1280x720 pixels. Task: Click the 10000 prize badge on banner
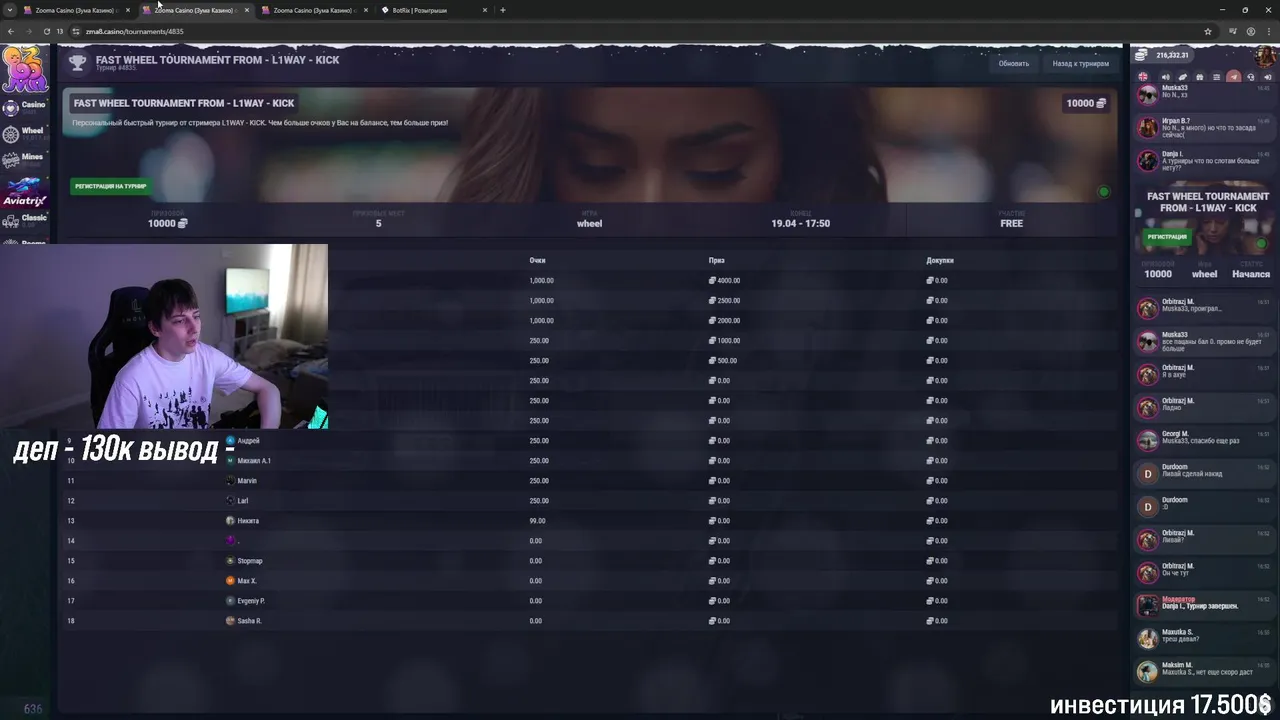[1086, 103]
